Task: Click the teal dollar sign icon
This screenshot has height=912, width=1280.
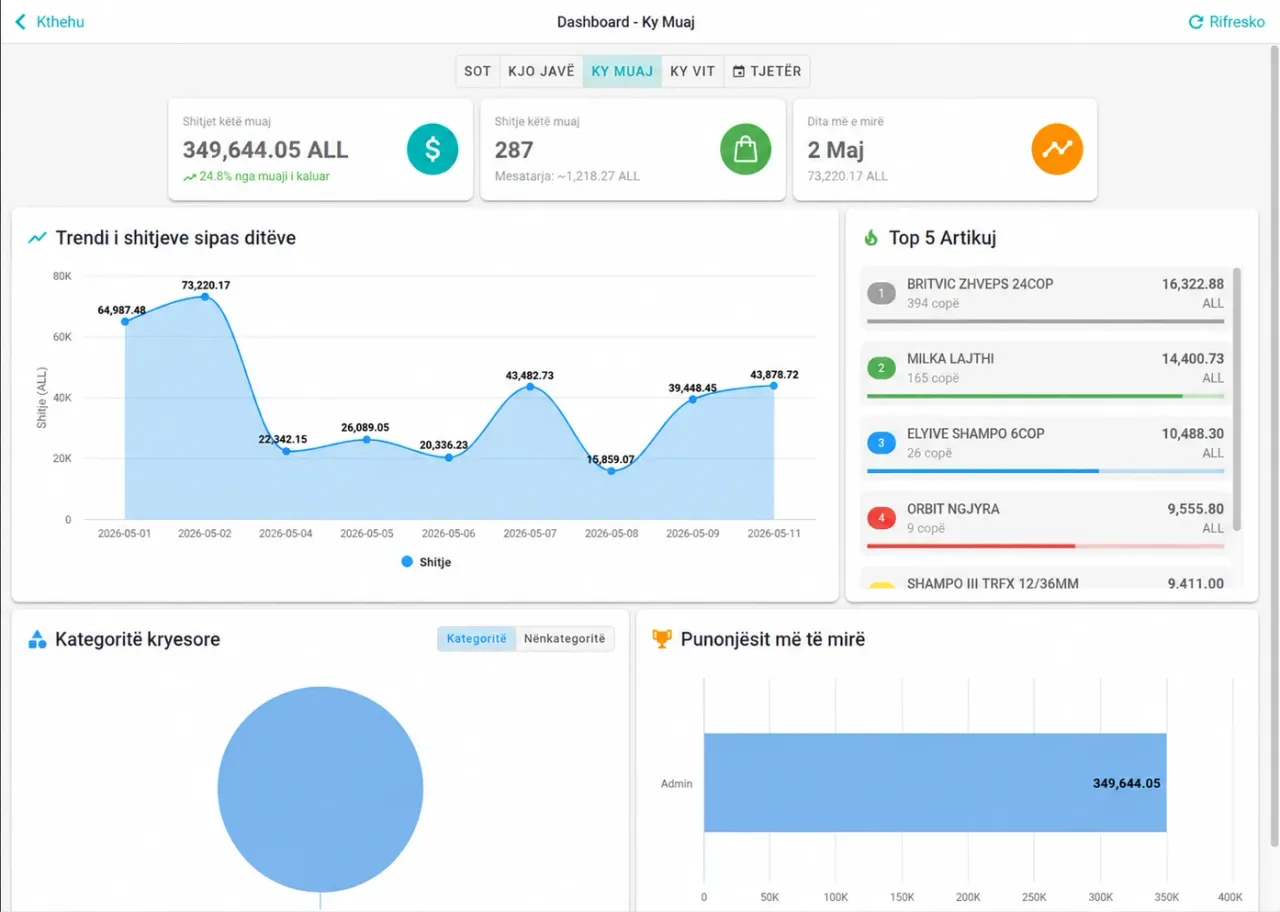Action: 432,149
